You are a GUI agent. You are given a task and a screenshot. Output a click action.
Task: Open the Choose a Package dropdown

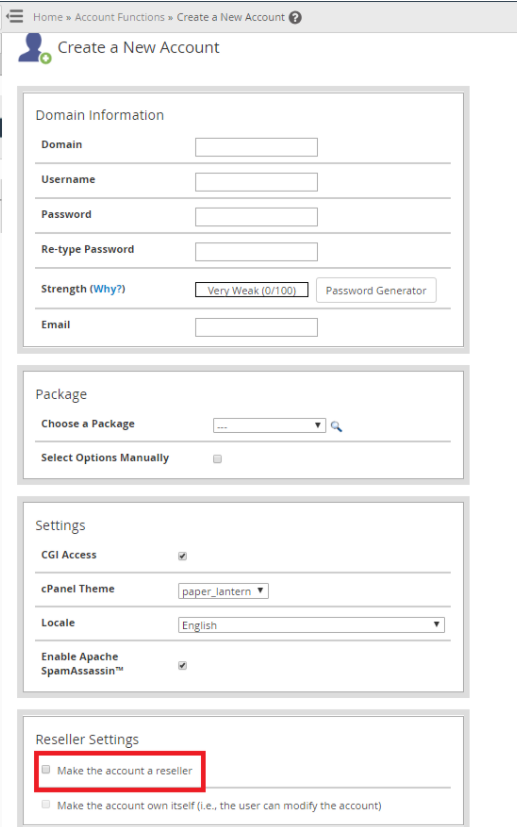coord(269,426)
